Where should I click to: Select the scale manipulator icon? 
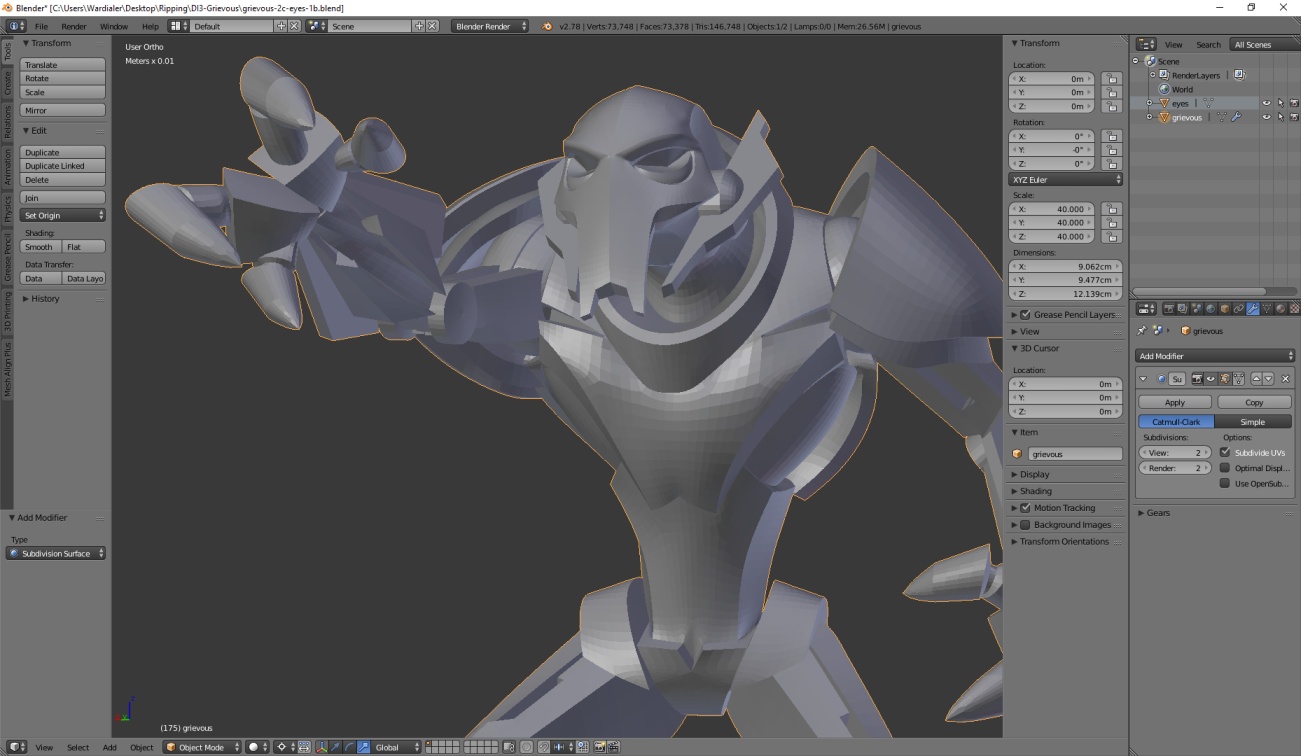(364, 747)
